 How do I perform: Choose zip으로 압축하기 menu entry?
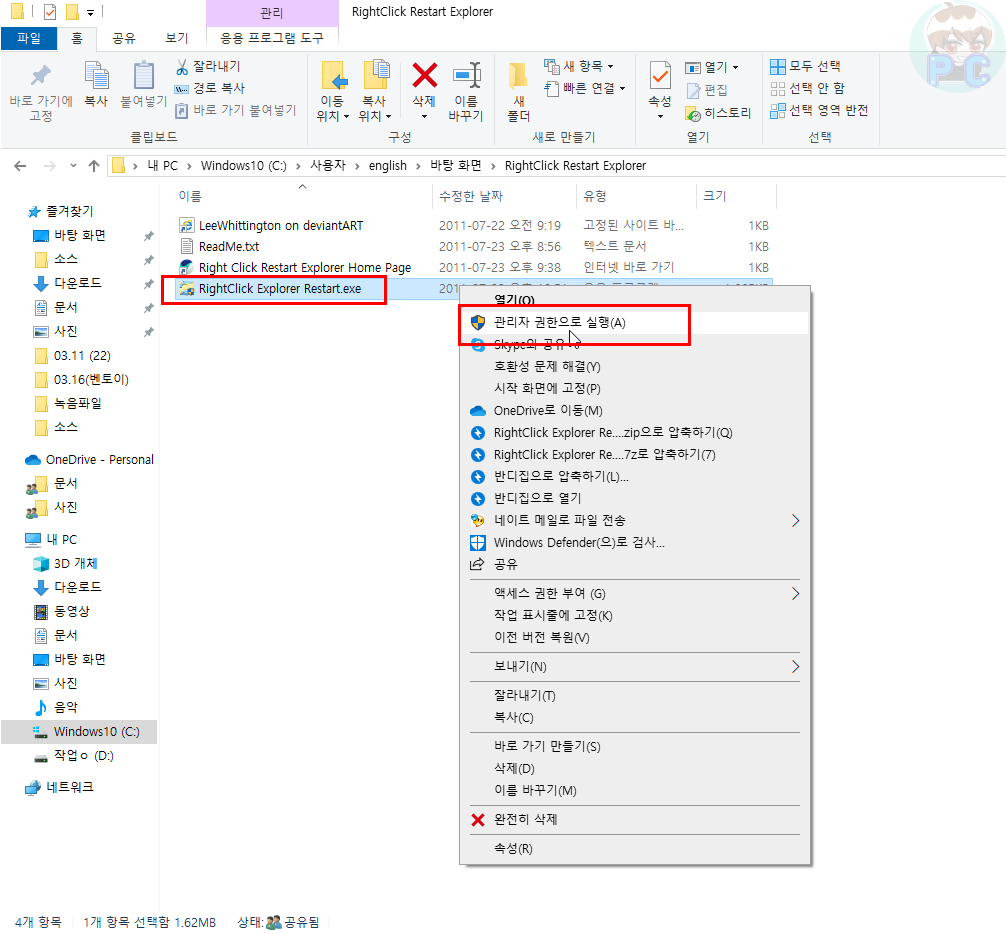click(635, 433)
